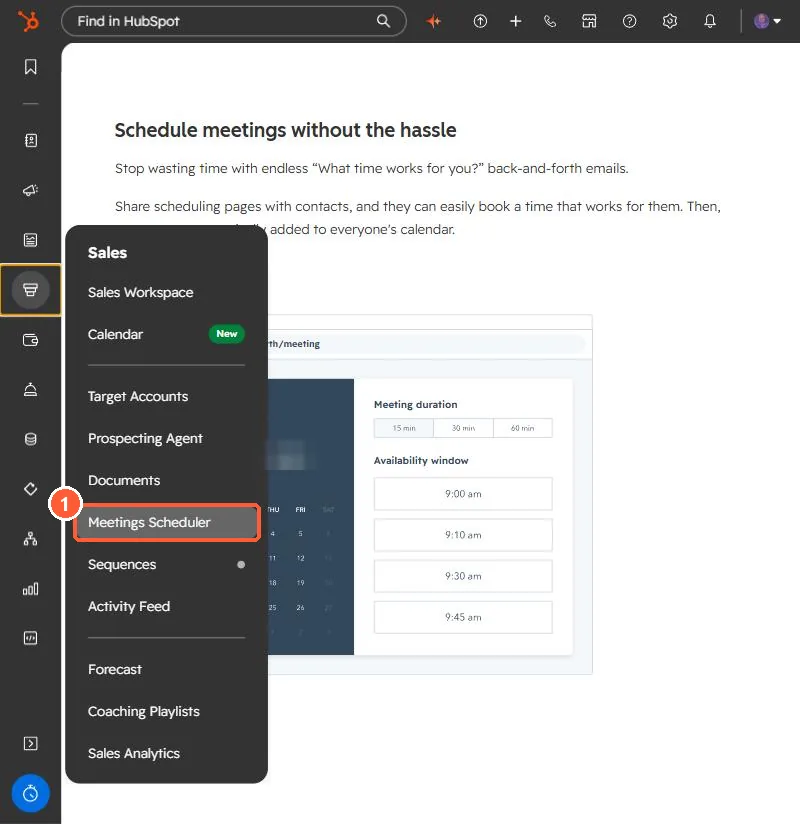Screen dimensions: 800x824
Task: Open the notifications bell
Action: [710, 21]
